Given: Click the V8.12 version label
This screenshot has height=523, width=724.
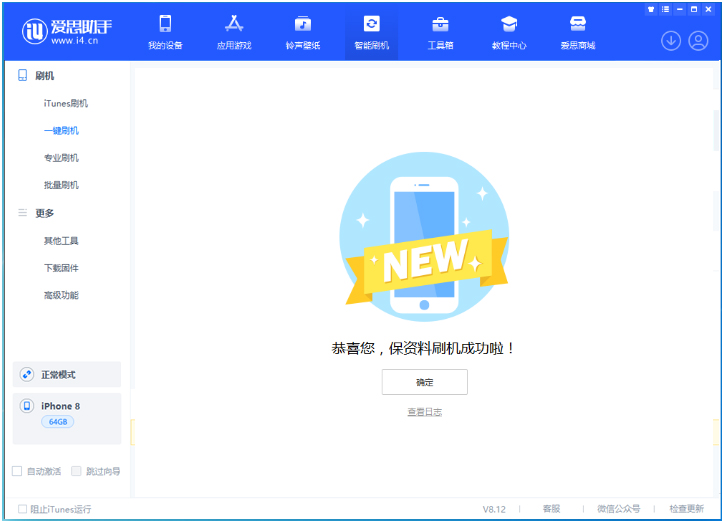Looking at the screenshot, I should coord(494,509).
